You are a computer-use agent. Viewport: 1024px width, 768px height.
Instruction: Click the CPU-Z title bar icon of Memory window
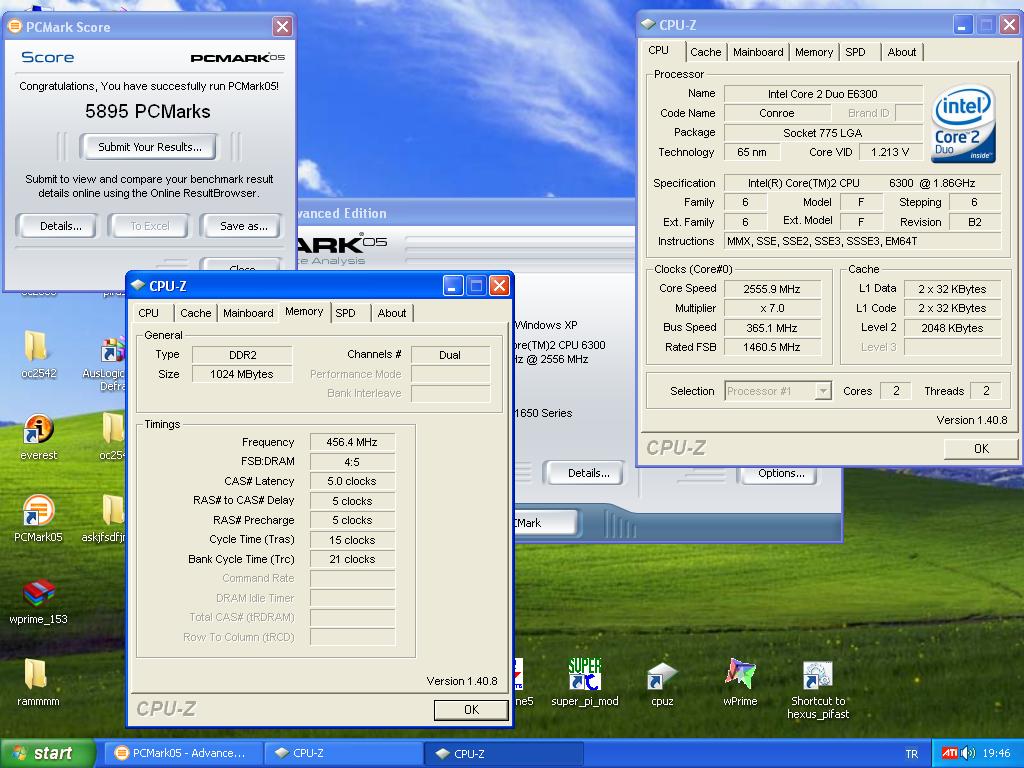point(138,285)
